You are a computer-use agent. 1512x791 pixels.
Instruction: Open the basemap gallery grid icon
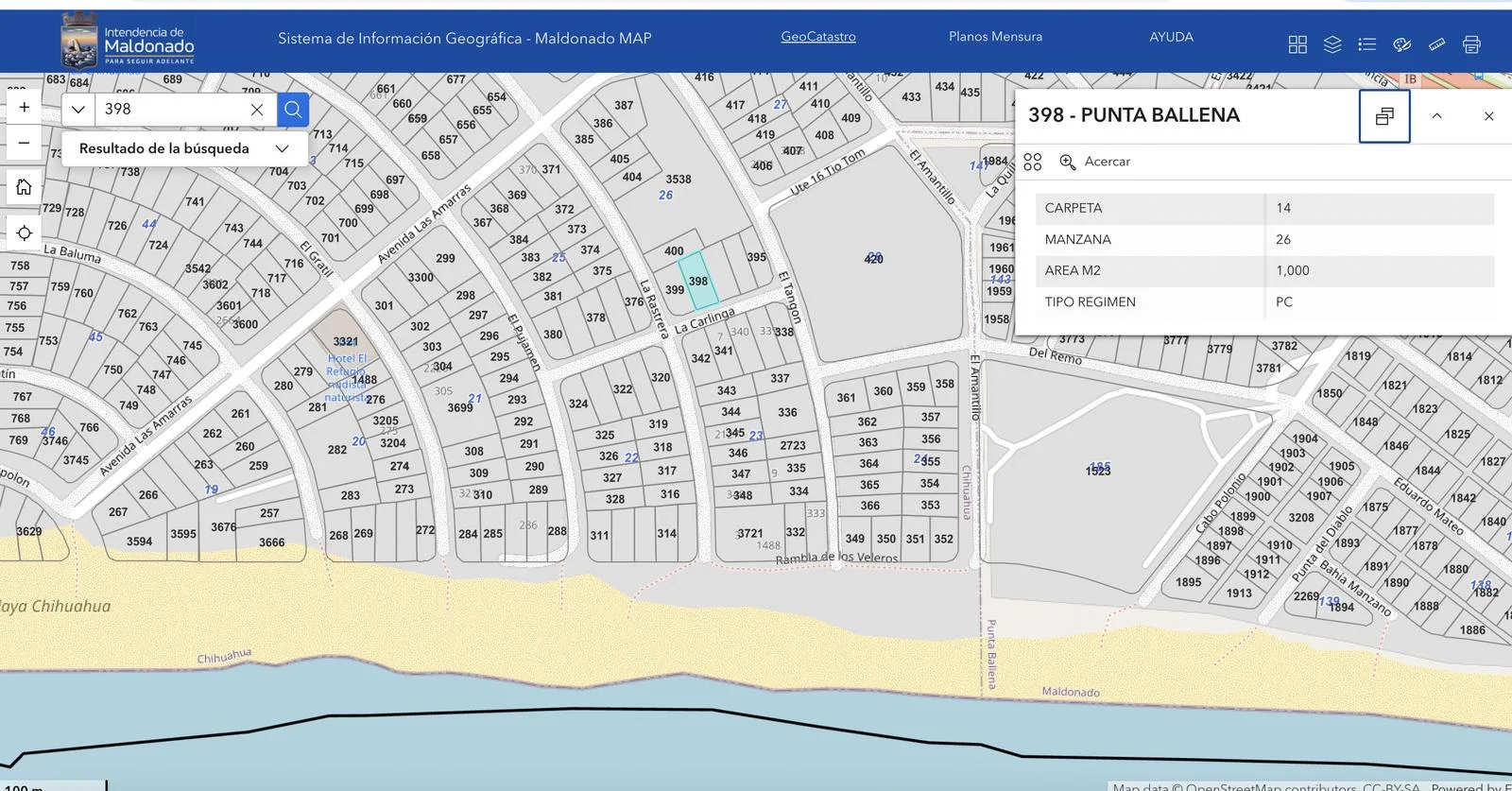click(x=1297, y=44)
